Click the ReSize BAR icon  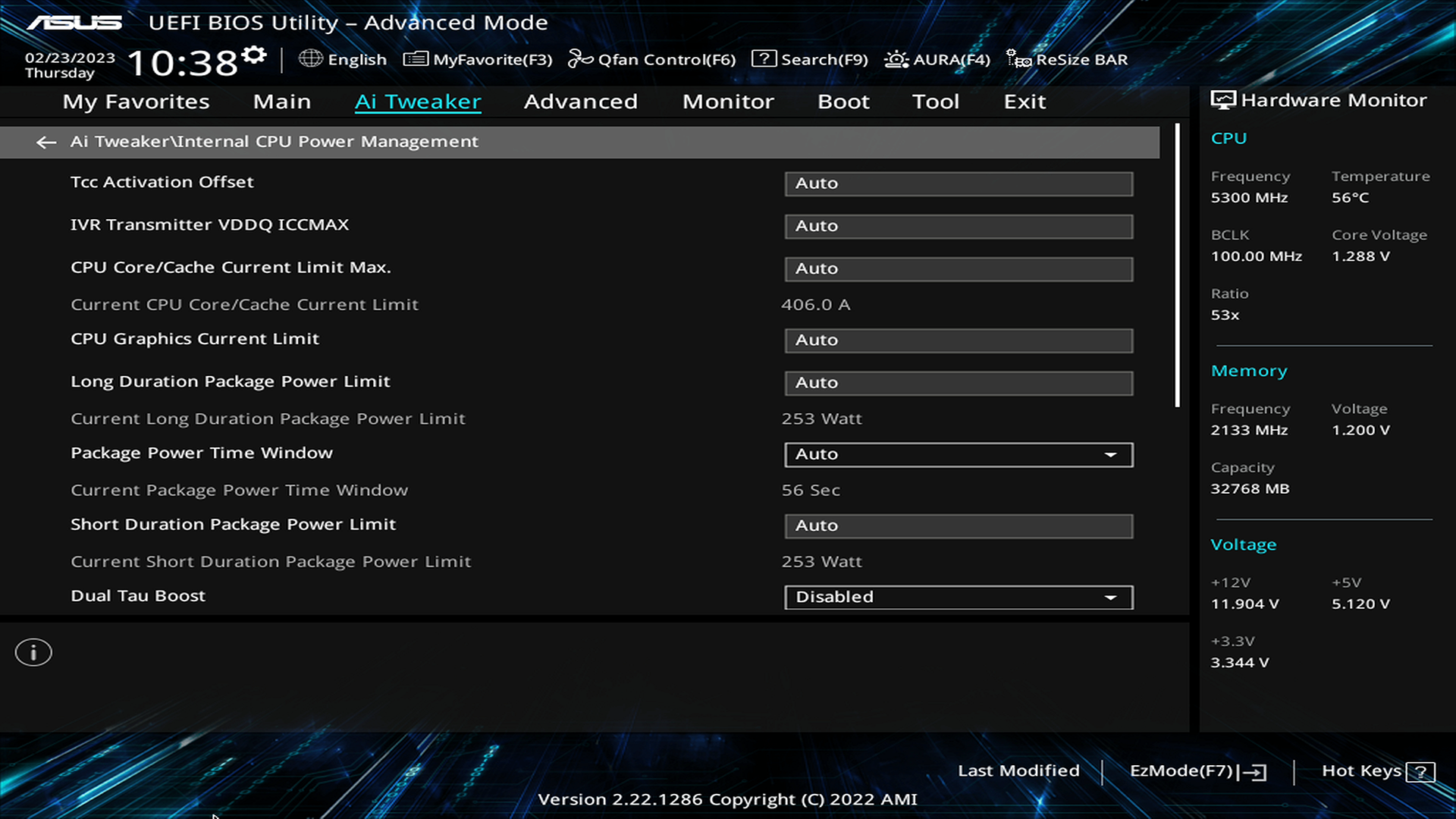[1018, 59]
